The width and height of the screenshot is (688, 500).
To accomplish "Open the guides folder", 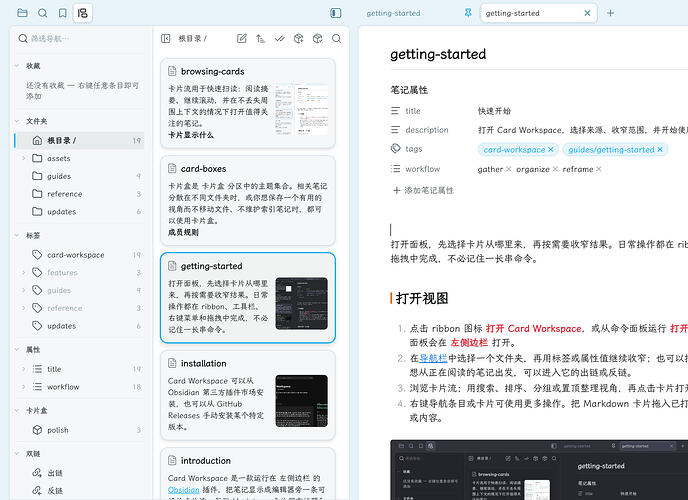I will tap(79, 176).
